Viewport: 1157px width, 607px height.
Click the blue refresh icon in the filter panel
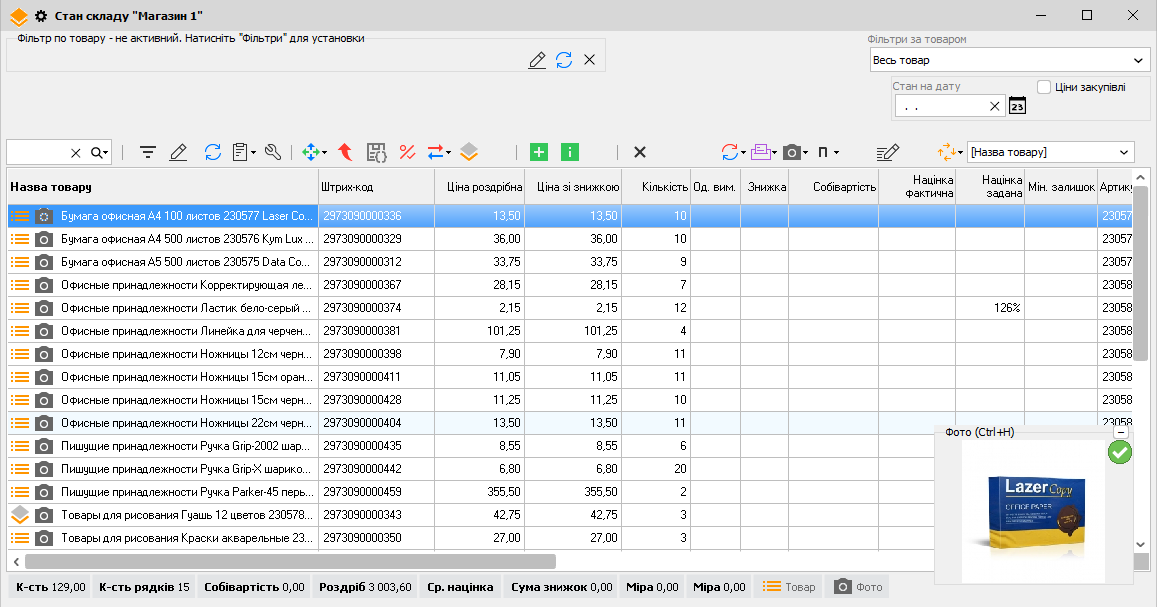(x=564, y=60)
